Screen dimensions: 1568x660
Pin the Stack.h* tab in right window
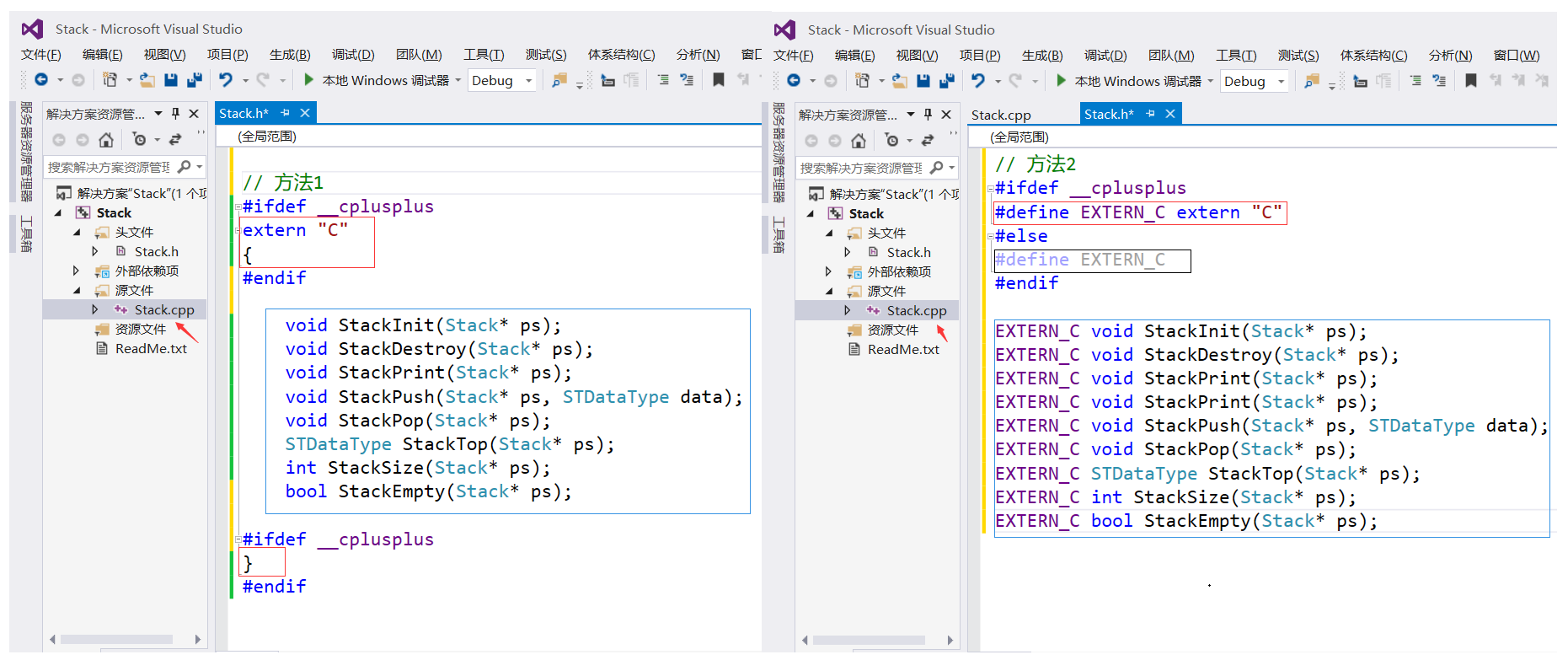click(1150, 114)
